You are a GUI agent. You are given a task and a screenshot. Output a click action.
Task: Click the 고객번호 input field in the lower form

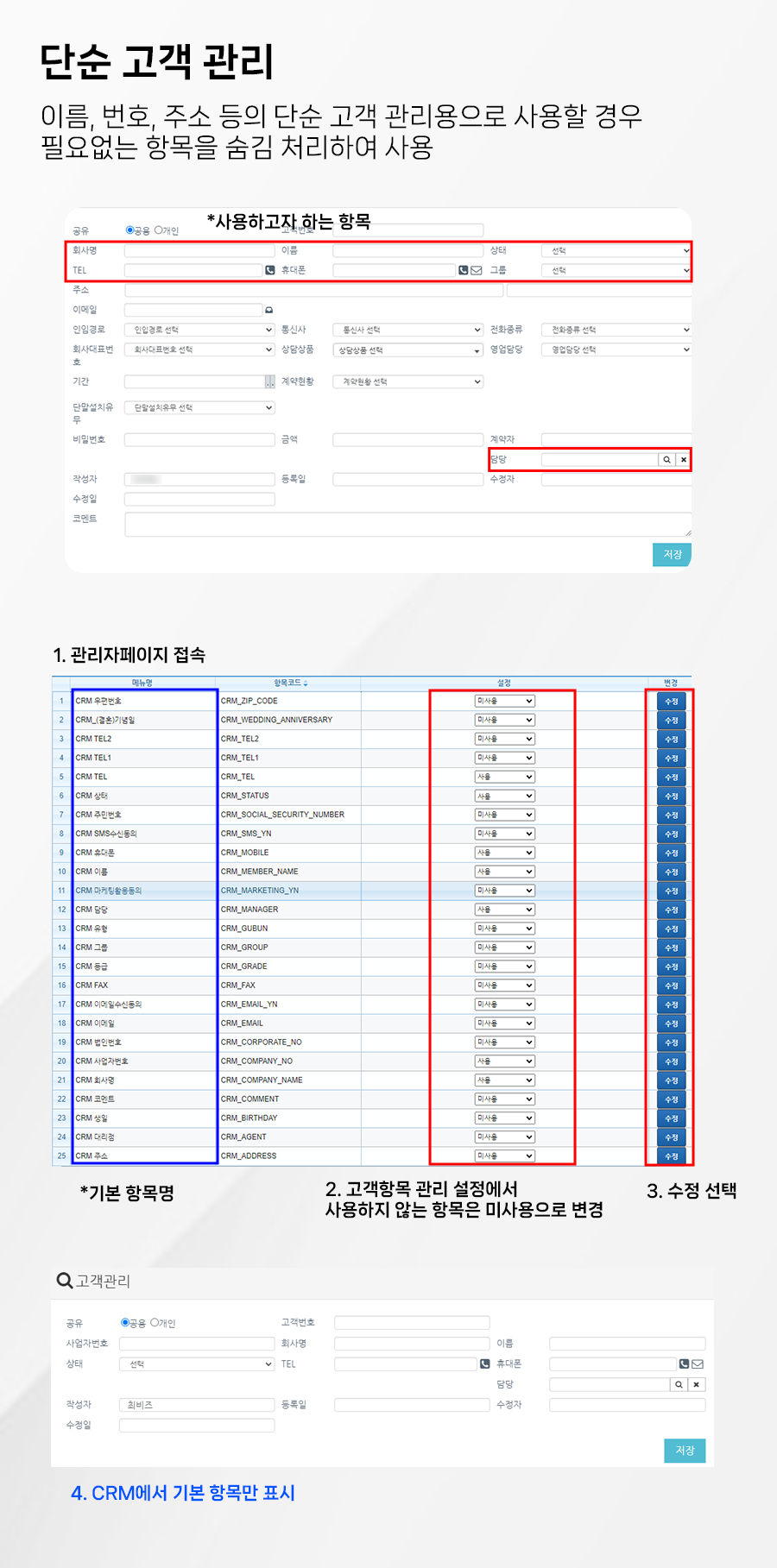pyautogui.click(x=412, y=1323)
